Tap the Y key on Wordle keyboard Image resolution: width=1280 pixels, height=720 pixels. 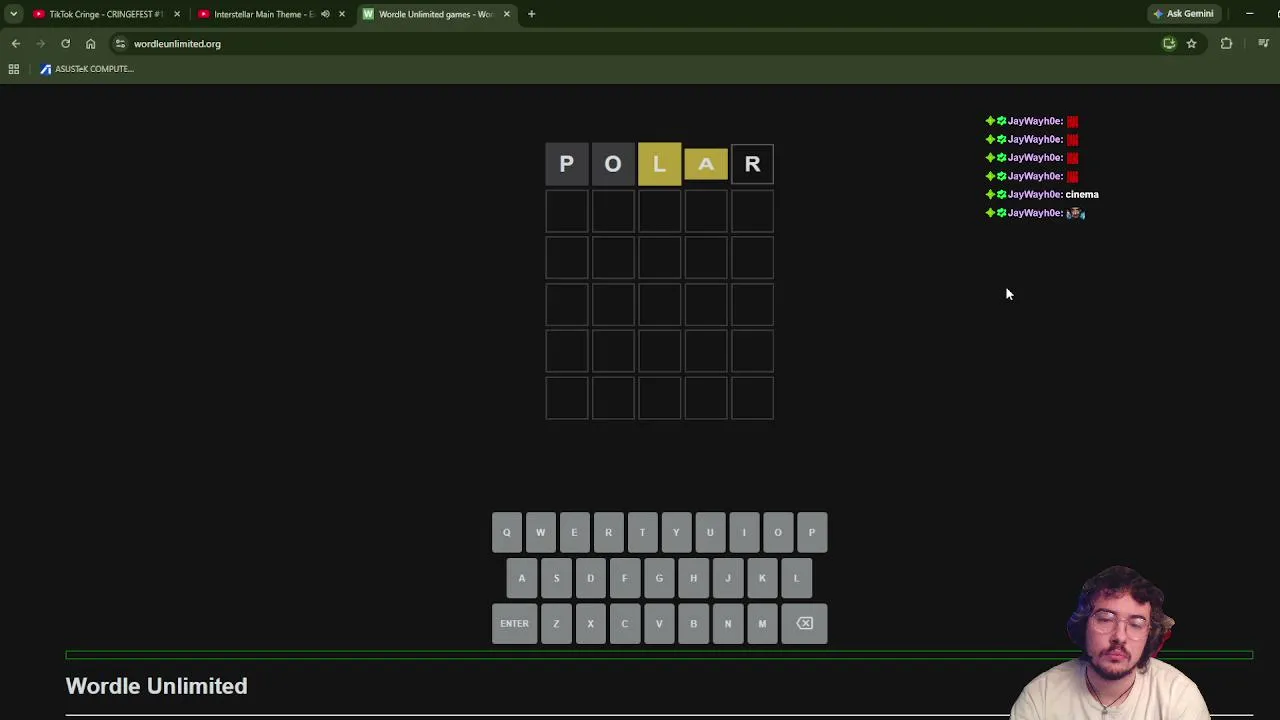676,533
